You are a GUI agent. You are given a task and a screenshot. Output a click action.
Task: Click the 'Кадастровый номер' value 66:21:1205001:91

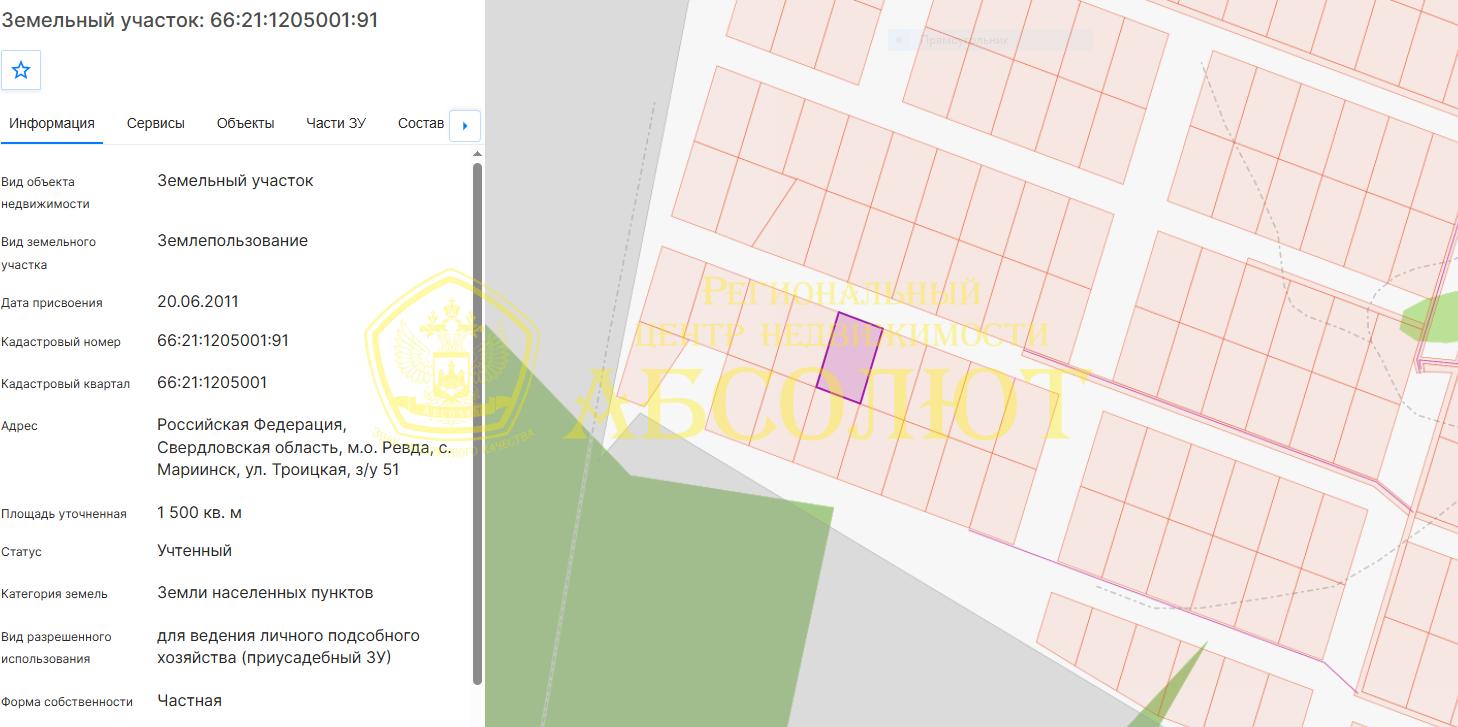coord(223,341)
